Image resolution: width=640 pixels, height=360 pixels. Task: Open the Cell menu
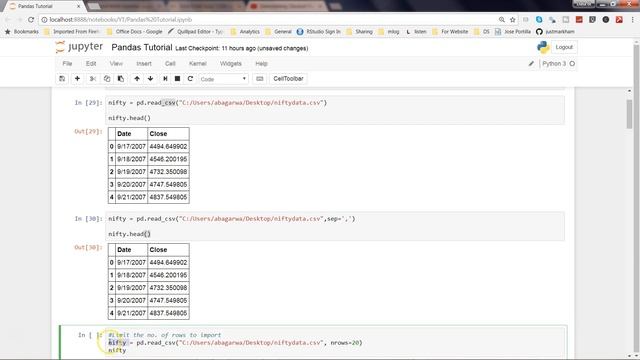click(170, 64)
